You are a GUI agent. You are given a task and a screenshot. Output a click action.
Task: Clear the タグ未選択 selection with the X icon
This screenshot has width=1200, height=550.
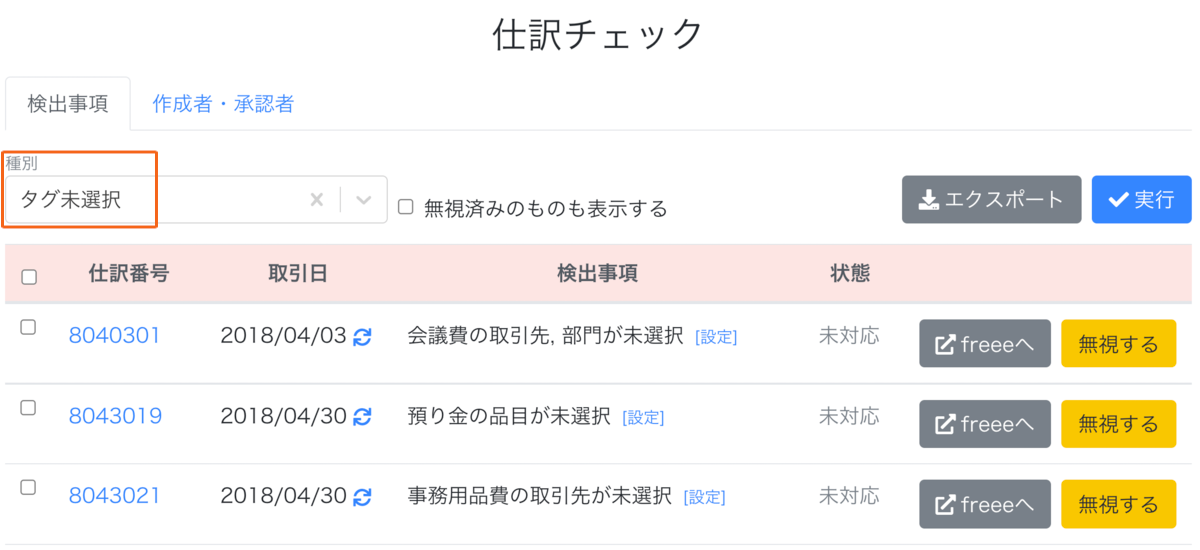[316, 200]
